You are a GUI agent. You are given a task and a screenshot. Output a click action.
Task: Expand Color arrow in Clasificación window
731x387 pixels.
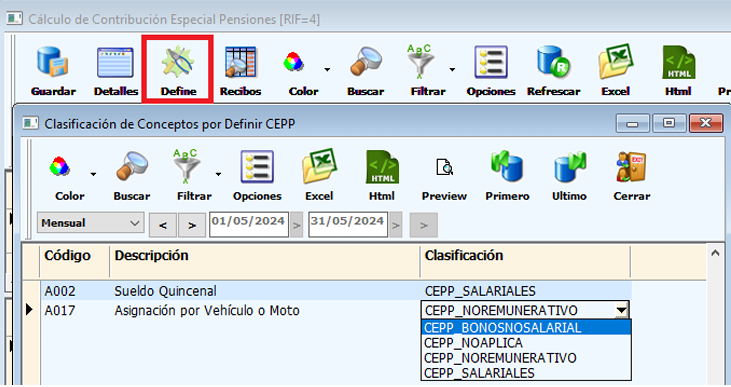tap(93, 174)
